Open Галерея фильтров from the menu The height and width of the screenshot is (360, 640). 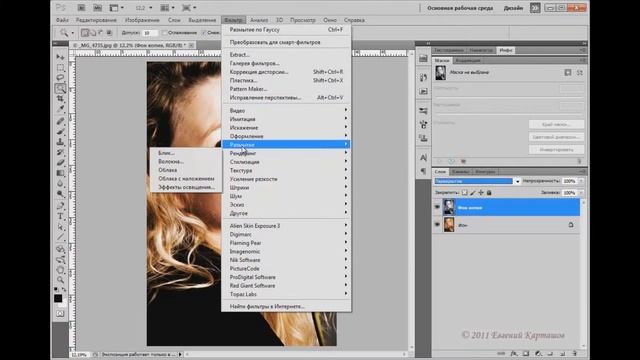(286, 63)
